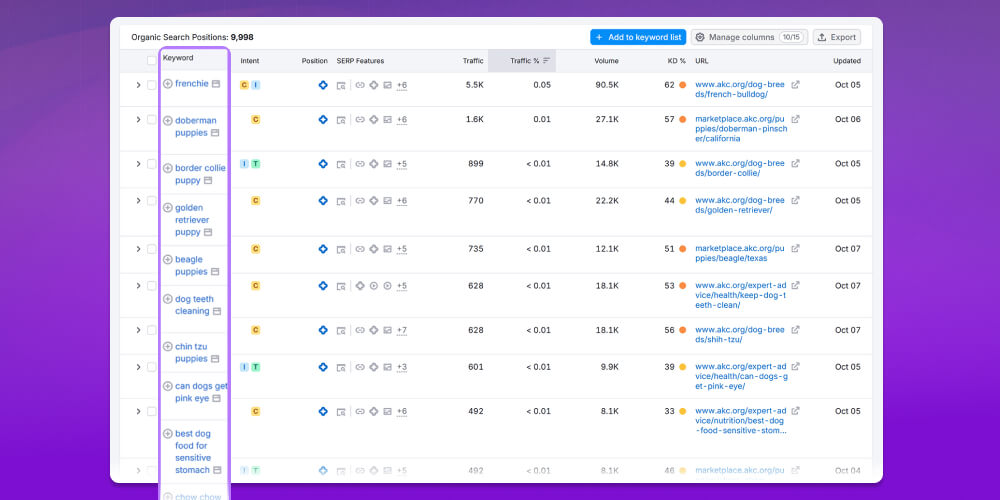1000x500 pixels.
Task: Click the link SERP feature icon in the beagle puppies row
Action: click(x=360, y=249)
